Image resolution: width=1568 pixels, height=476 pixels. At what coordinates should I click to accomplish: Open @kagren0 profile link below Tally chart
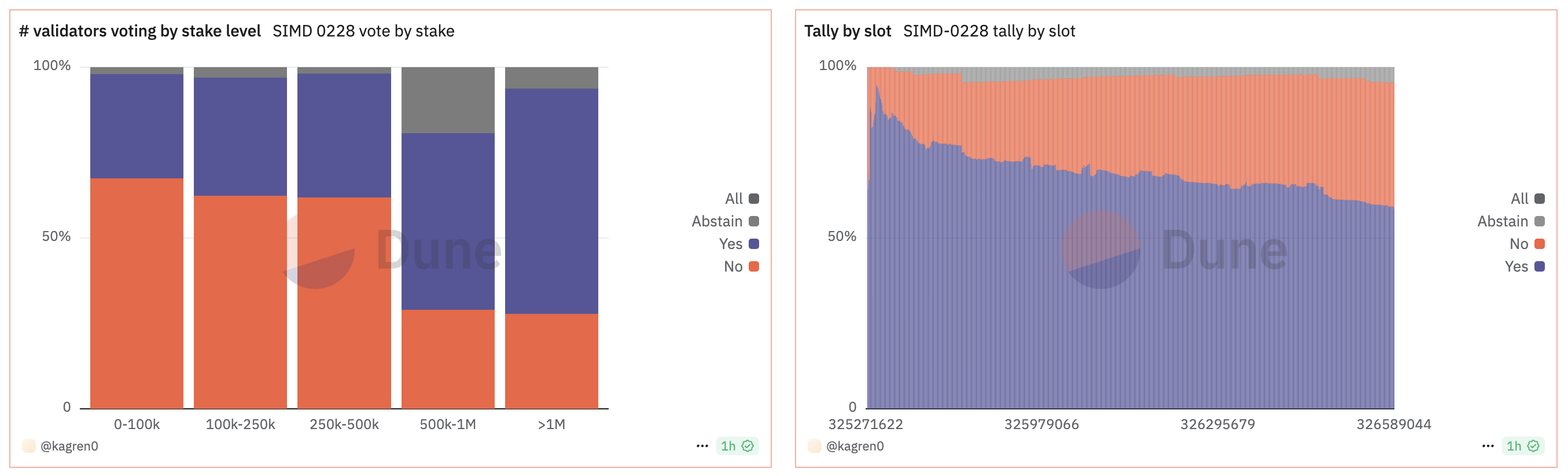[855, 446]
